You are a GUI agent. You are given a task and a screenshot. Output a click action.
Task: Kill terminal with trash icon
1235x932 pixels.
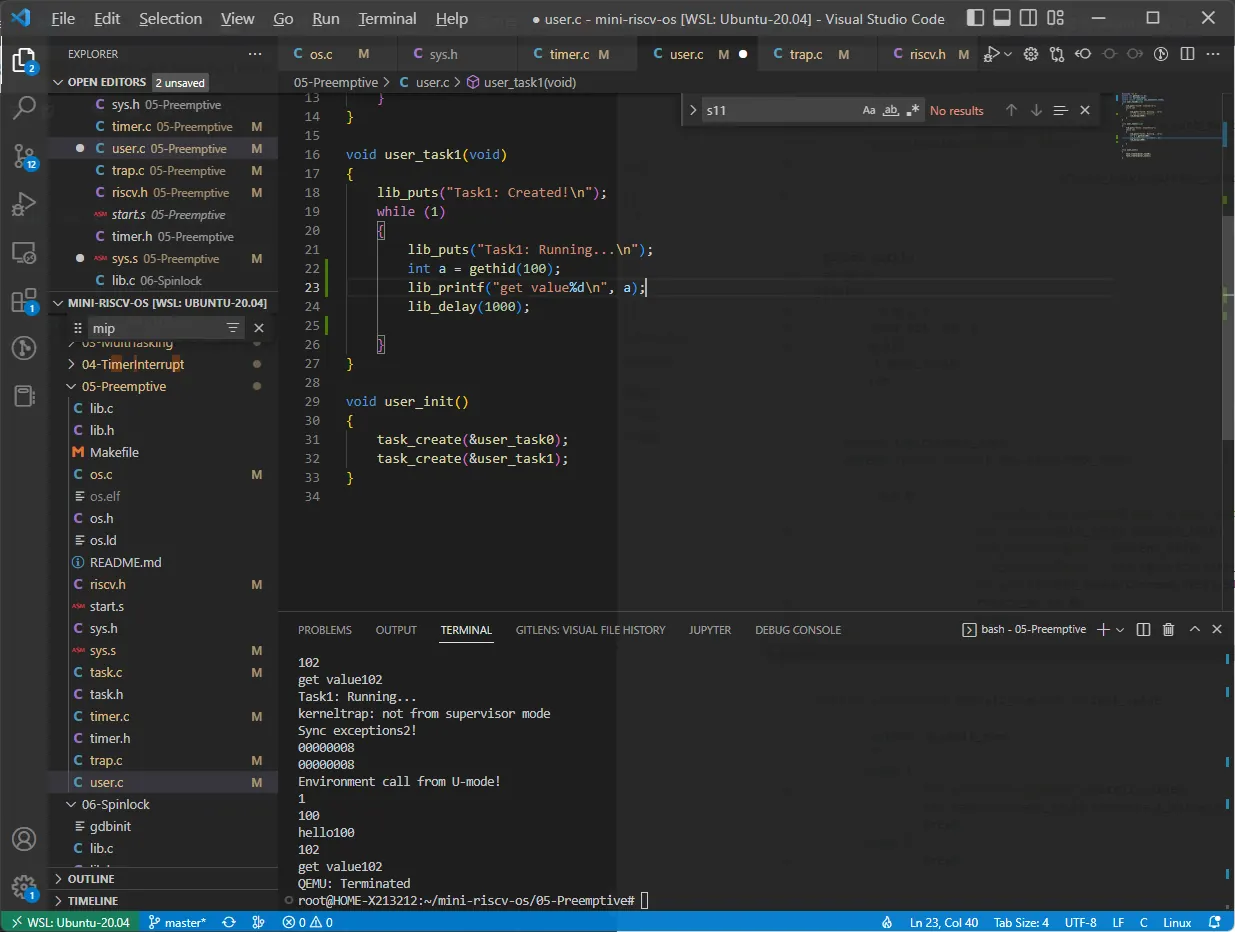[x=1169, y=630]
